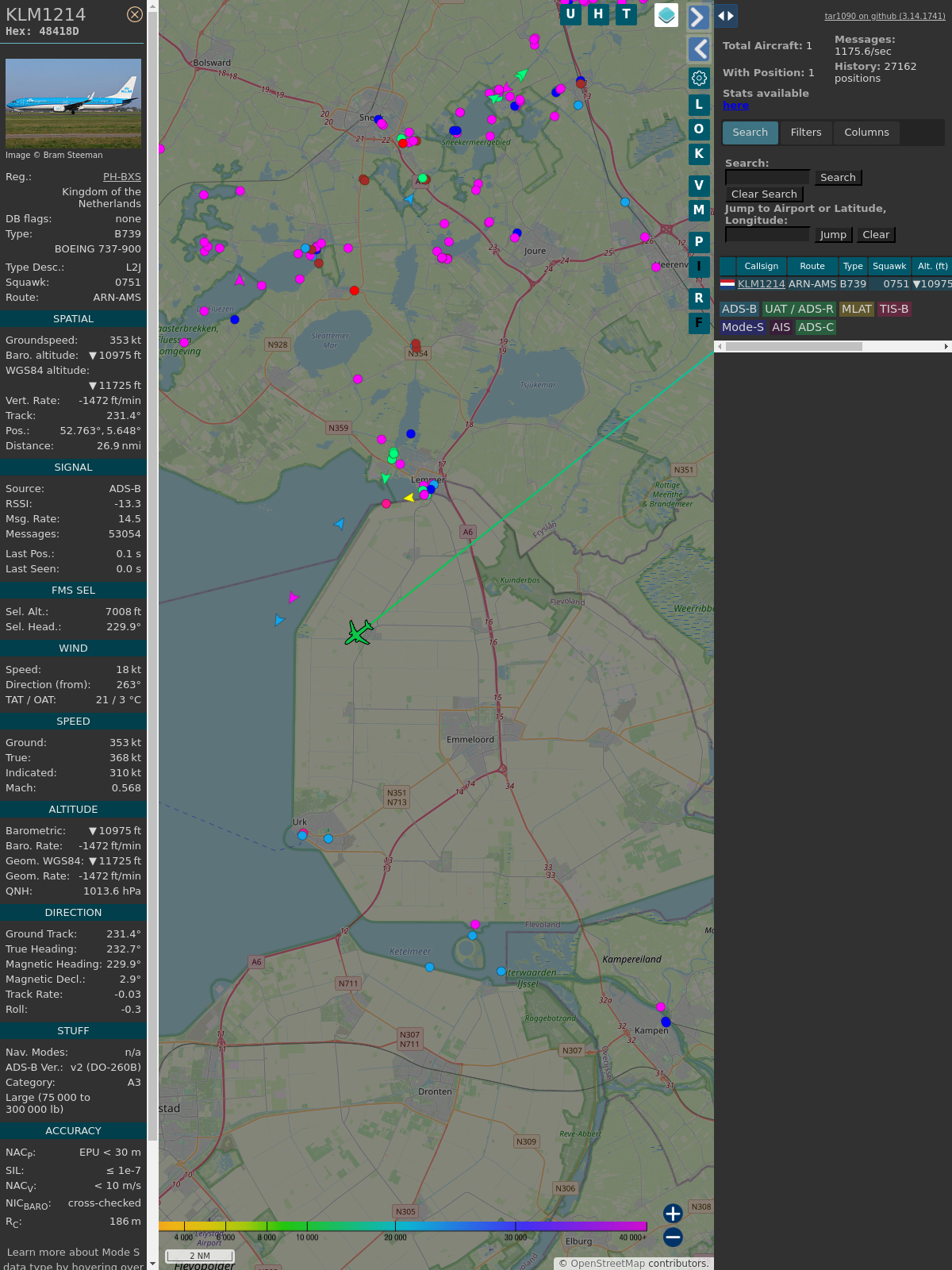Click the altitude color scale bar

[x=403, y=1226]
